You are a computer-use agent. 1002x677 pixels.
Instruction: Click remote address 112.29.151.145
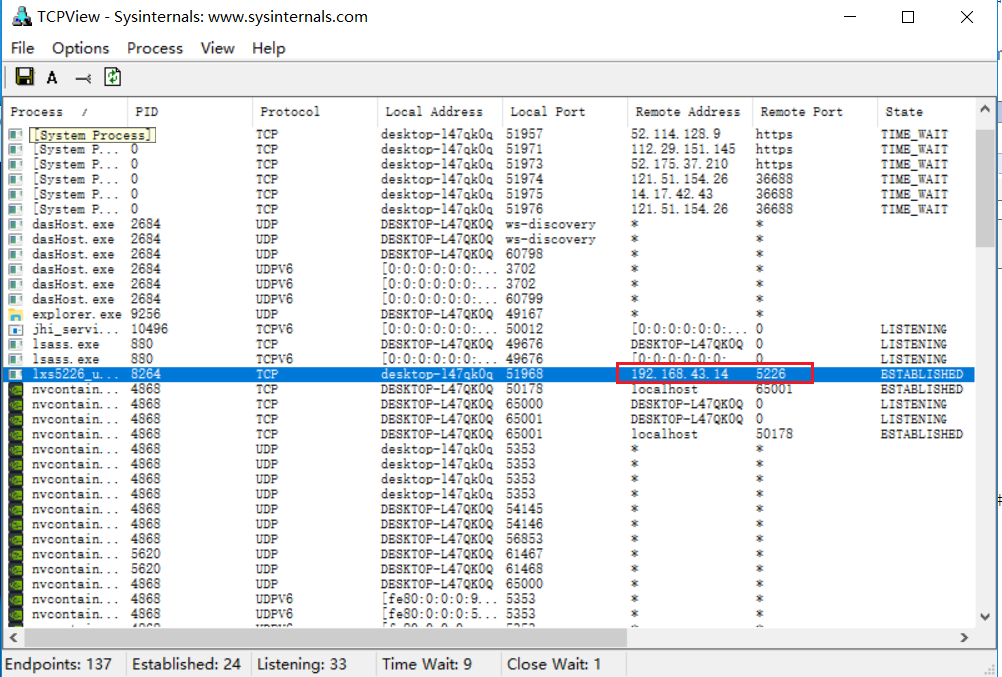(682, 150)
